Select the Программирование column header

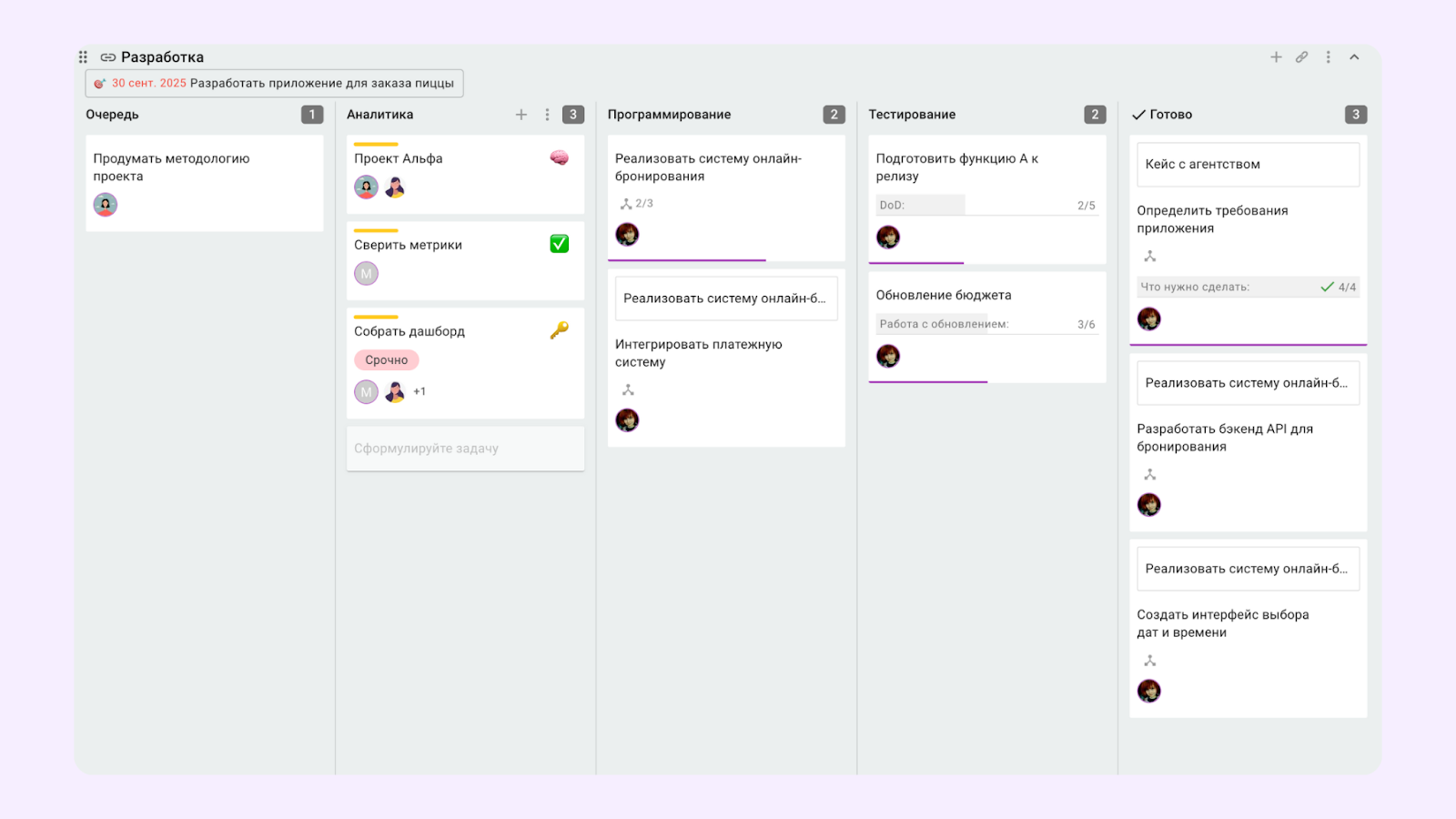(669, 115)
